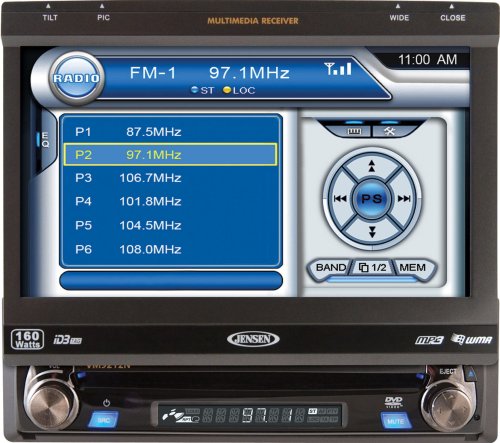The height and width of the screenshot is (443, 500).
Task: Tap the 11:00 AM clock display
Action: click(x=428, y=60)
